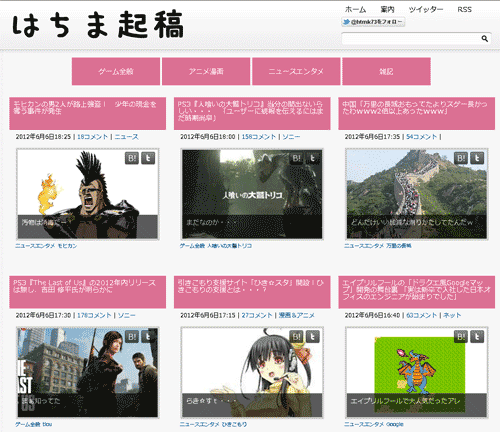Open the モヒカン robbery article title
500x432 pixels.
[x=85, y=108]
